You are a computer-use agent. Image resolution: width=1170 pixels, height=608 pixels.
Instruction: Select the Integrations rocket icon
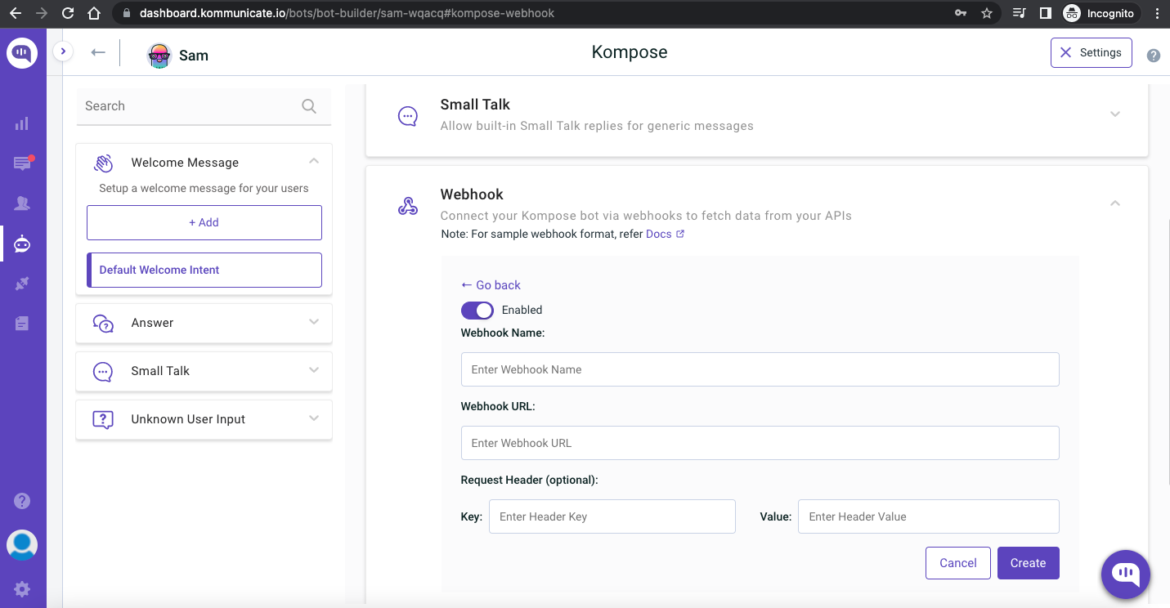pyautogui.click(x=22, y=283)
